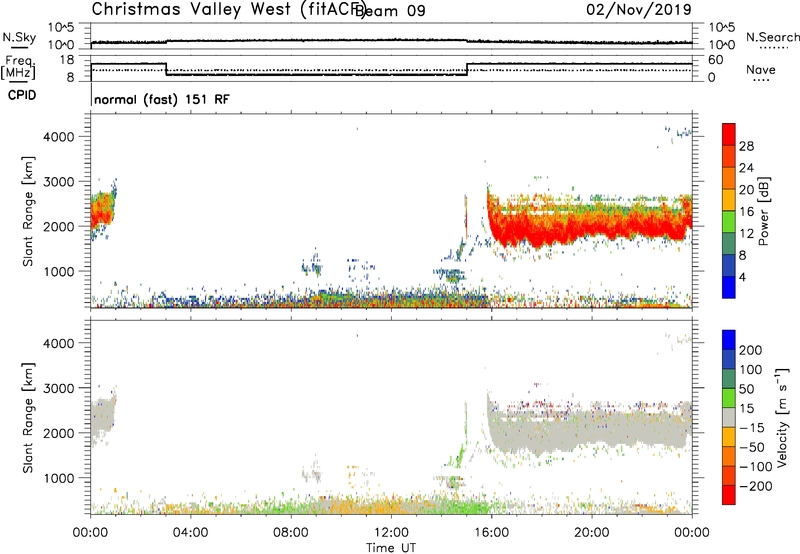Click the 'Nave' legend label
Viewport: 800px width, 554px height.
pos(761,69)
